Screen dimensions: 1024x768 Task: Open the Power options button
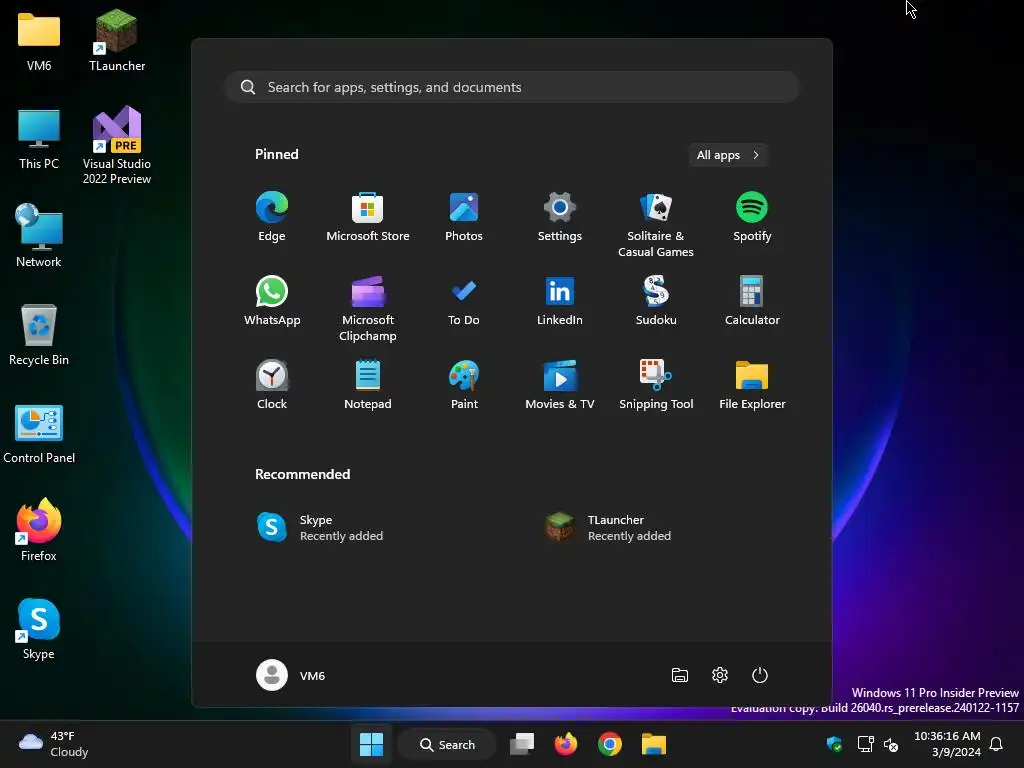(760, 675)
